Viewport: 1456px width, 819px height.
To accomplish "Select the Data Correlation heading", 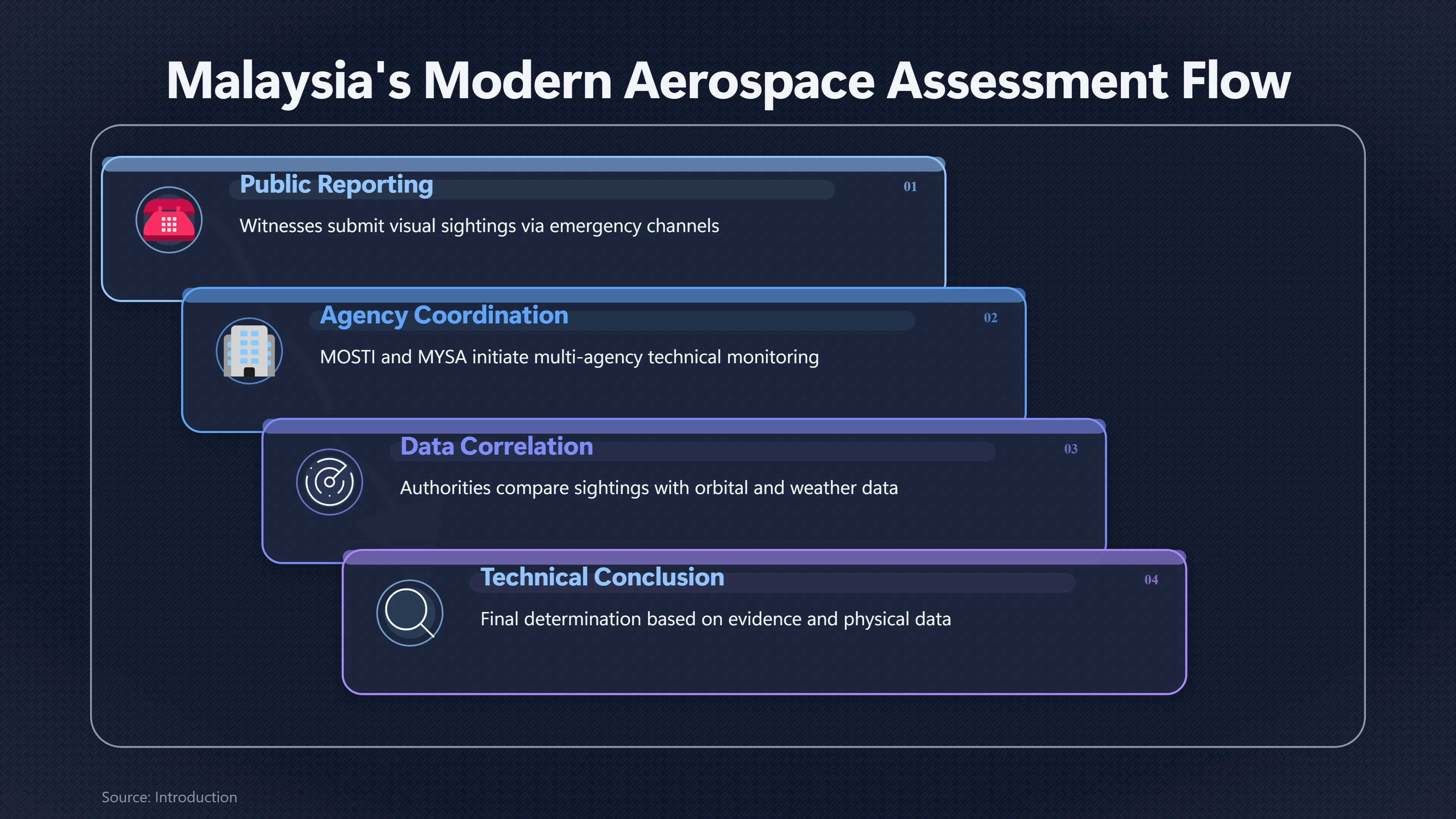I will click(x=497, y=447).
